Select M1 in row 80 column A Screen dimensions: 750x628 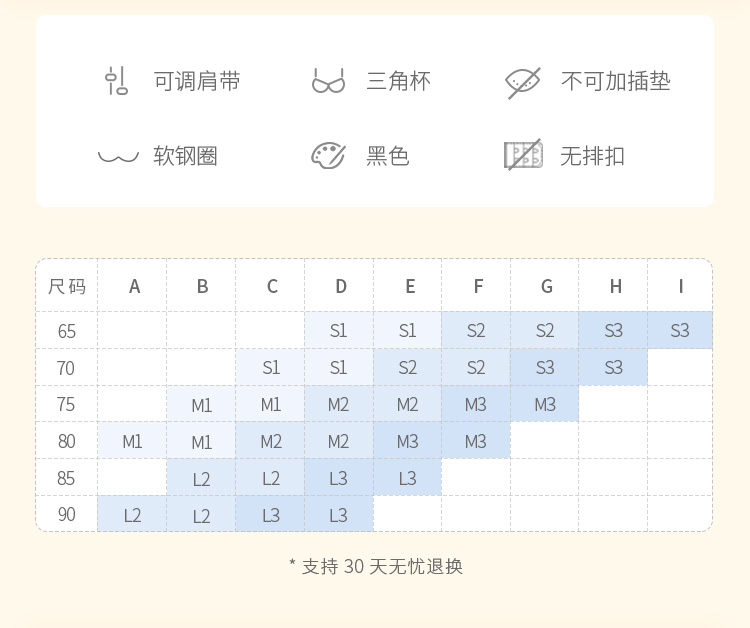click(x=132, y=441)
